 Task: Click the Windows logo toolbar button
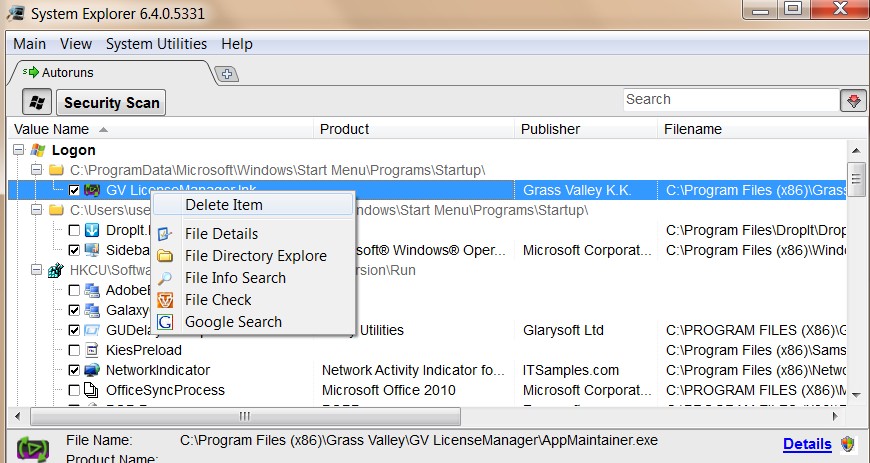point(38,102)
